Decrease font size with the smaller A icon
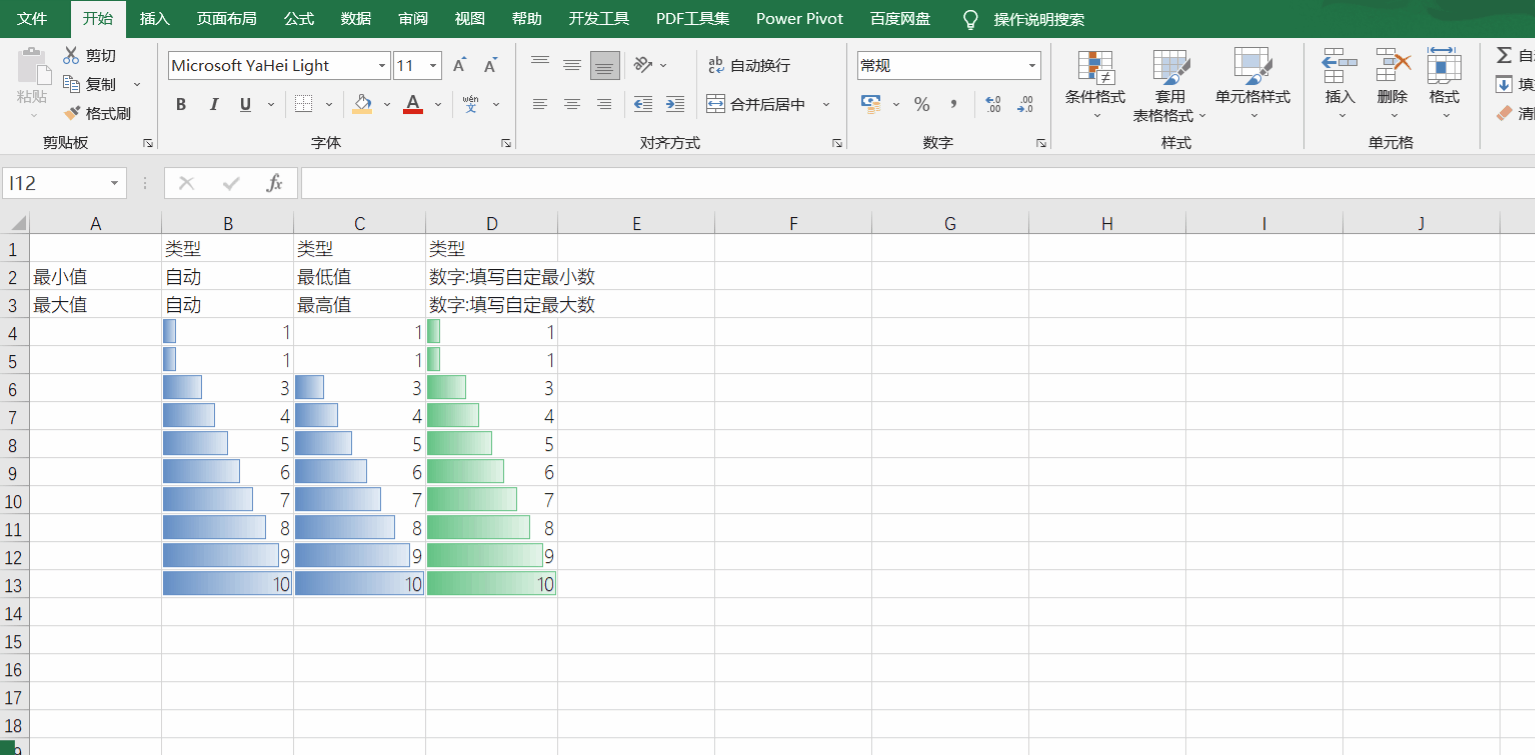This screenshot has height=755, width=1535. [490, 66]
